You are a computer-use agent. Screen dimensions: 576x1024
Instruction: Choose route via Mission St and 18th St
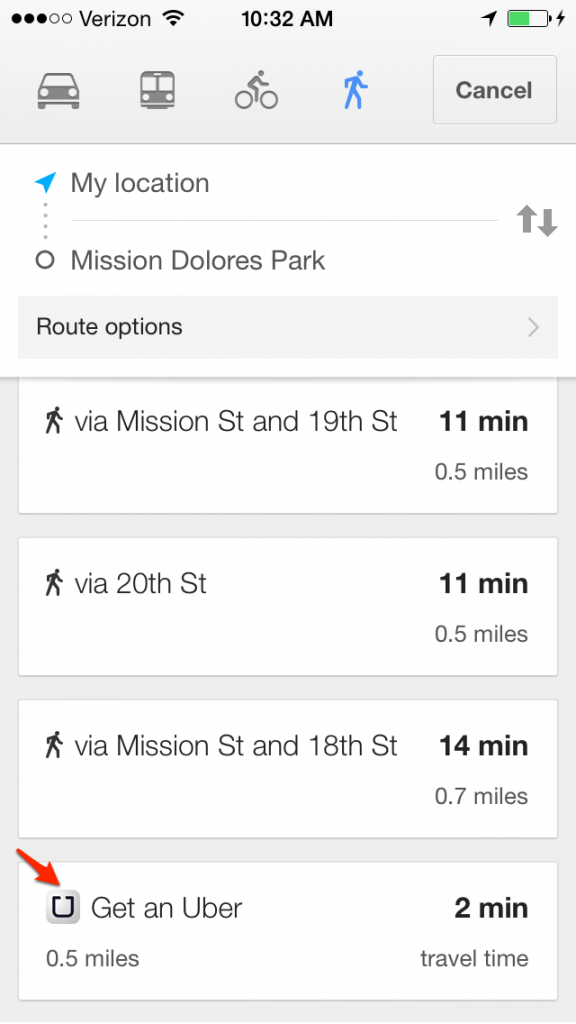point(288,769)
